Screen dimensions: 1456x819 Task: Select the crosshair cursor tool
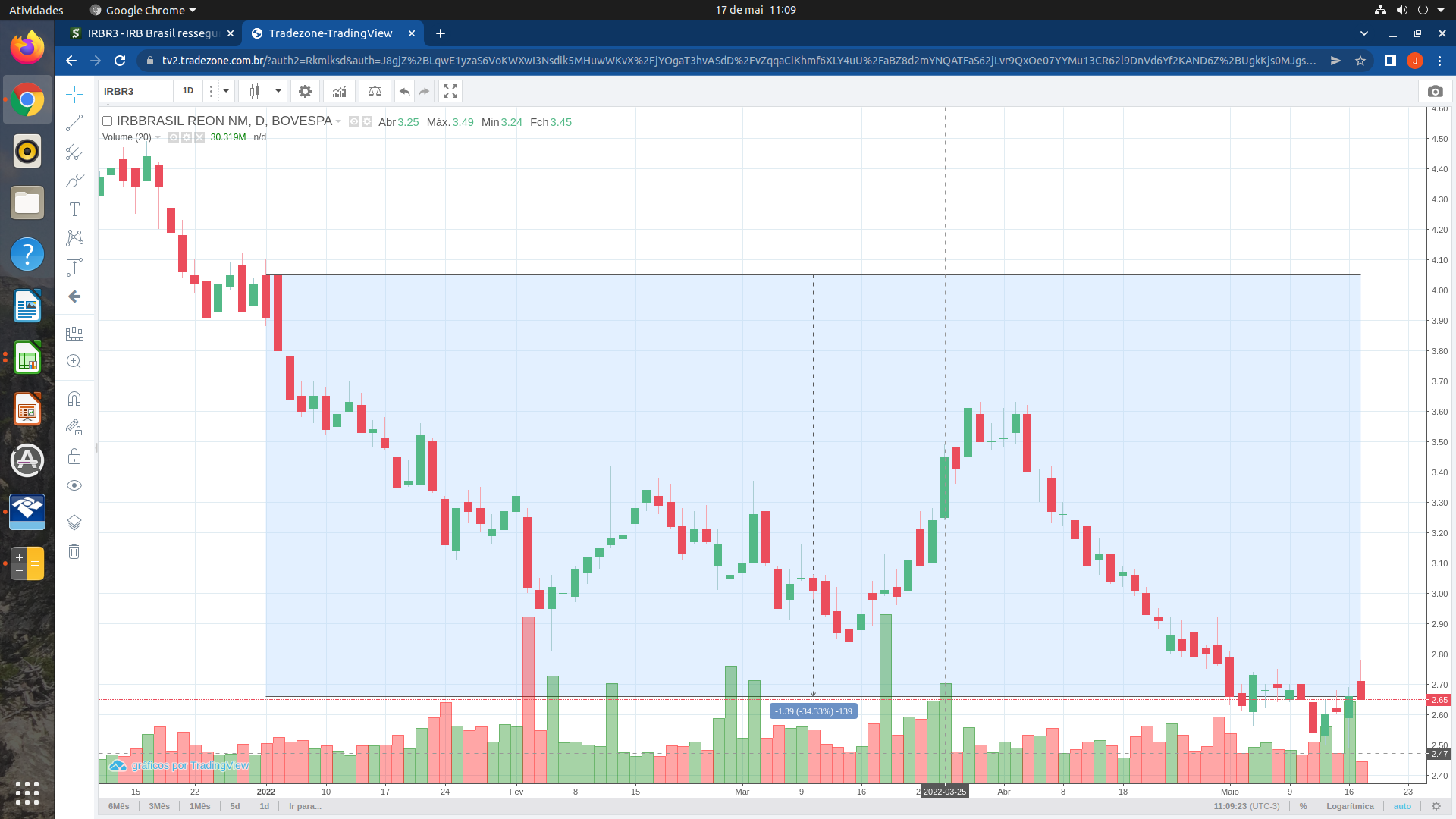74,94
